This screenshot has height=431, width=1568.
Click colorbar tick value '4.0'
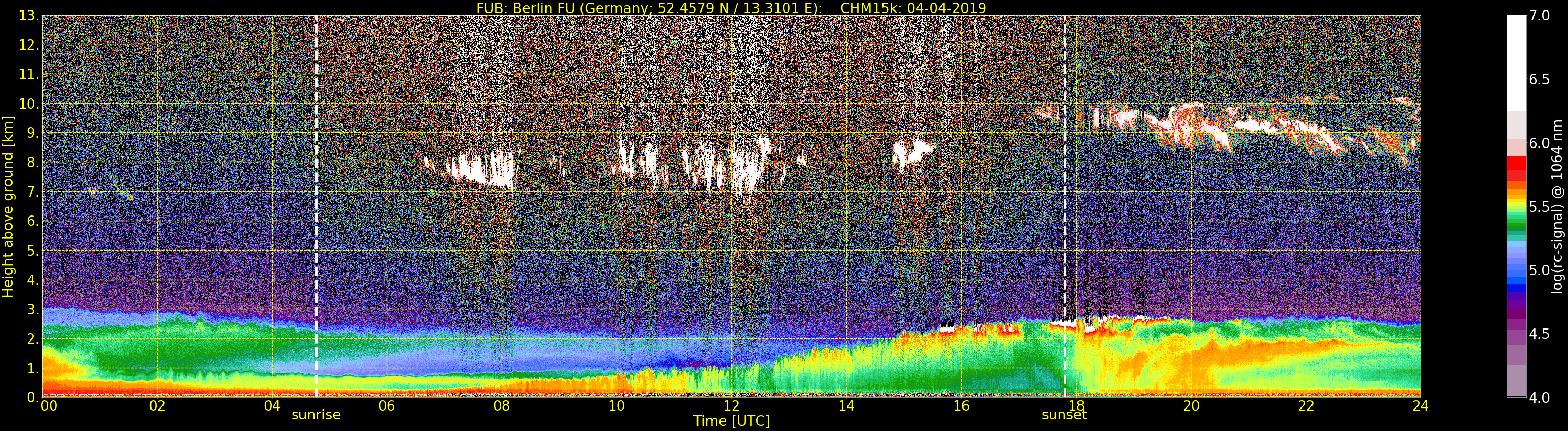click(x=1539, y=397)
